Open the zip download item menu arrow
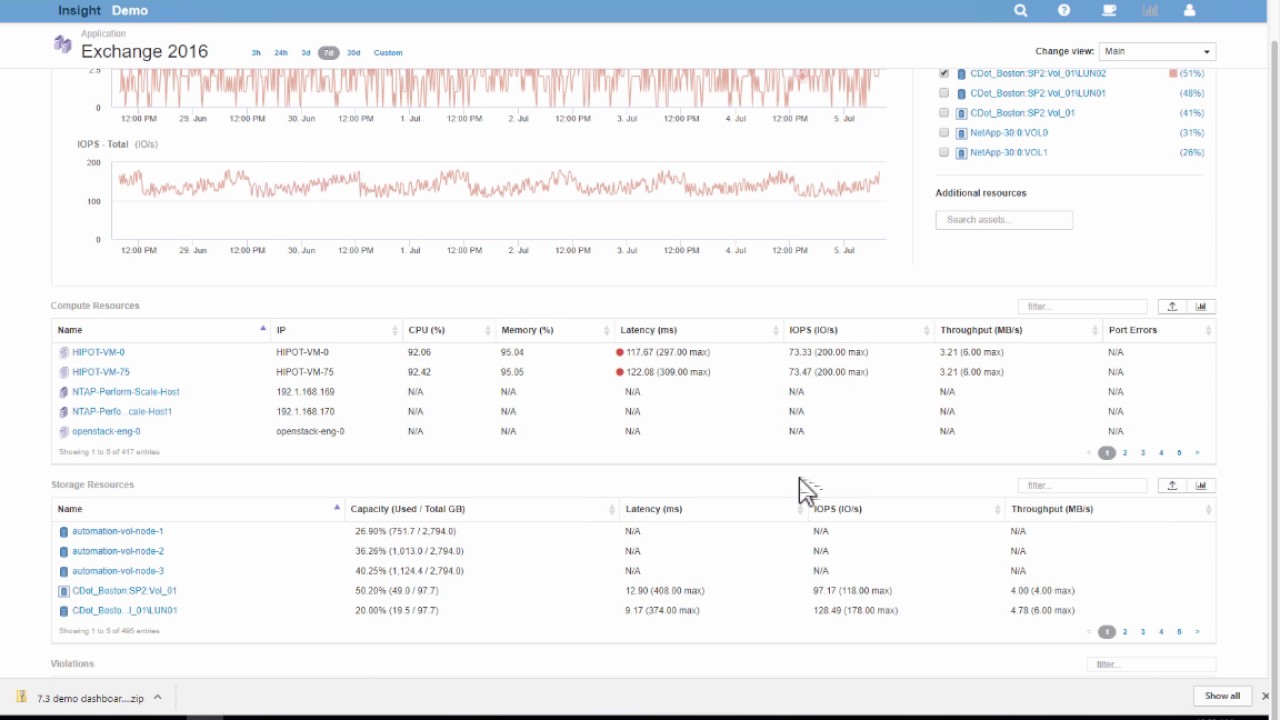The width and height of the screenshot is (1280, 720). (x=157, y=698)
